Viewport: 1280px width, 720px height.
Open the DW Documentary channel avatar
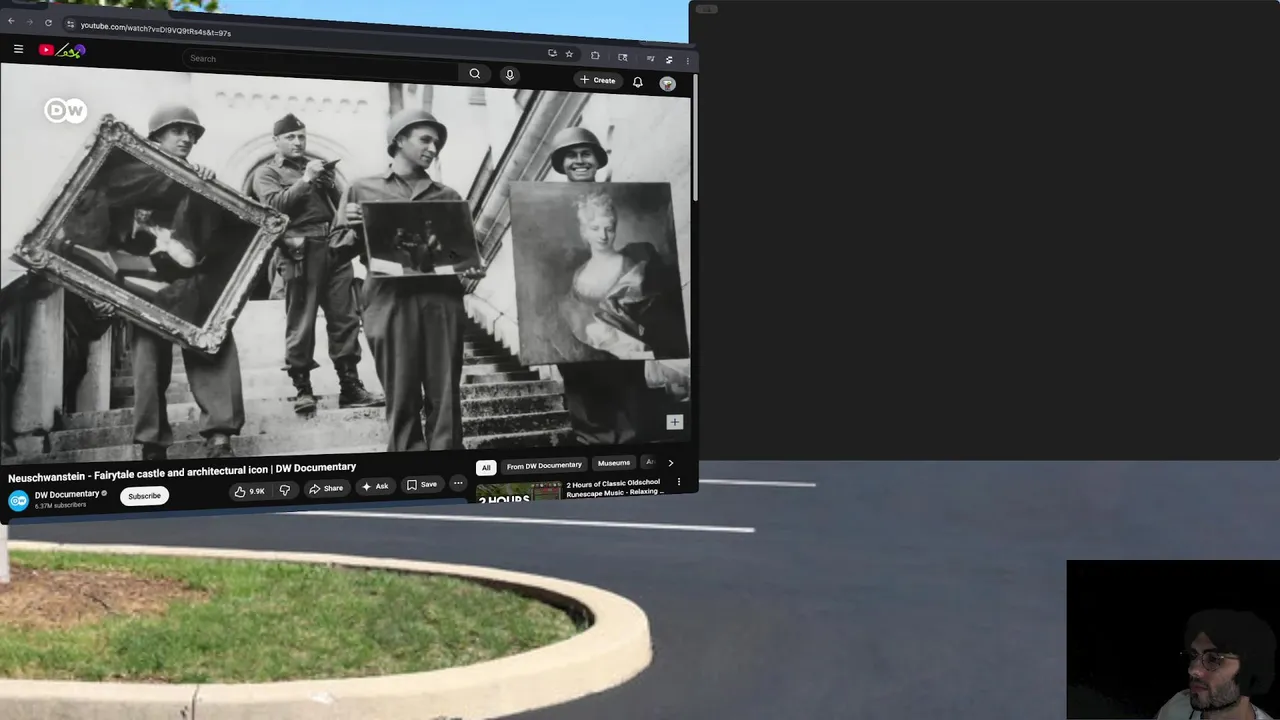pyautogui.click(x=18, y=501)
